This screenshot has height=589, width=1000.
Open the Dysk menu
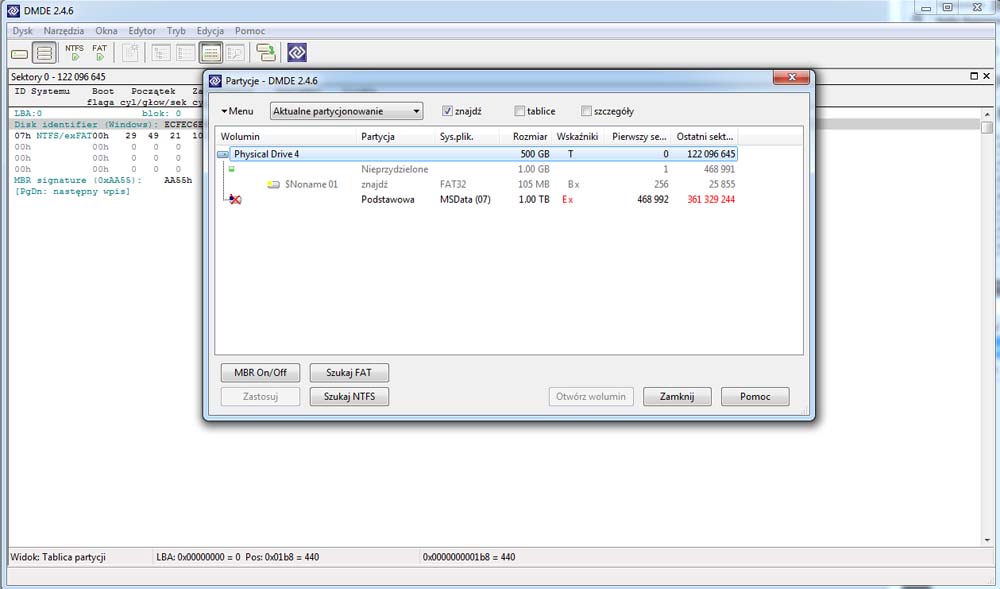tap(22, 31)
